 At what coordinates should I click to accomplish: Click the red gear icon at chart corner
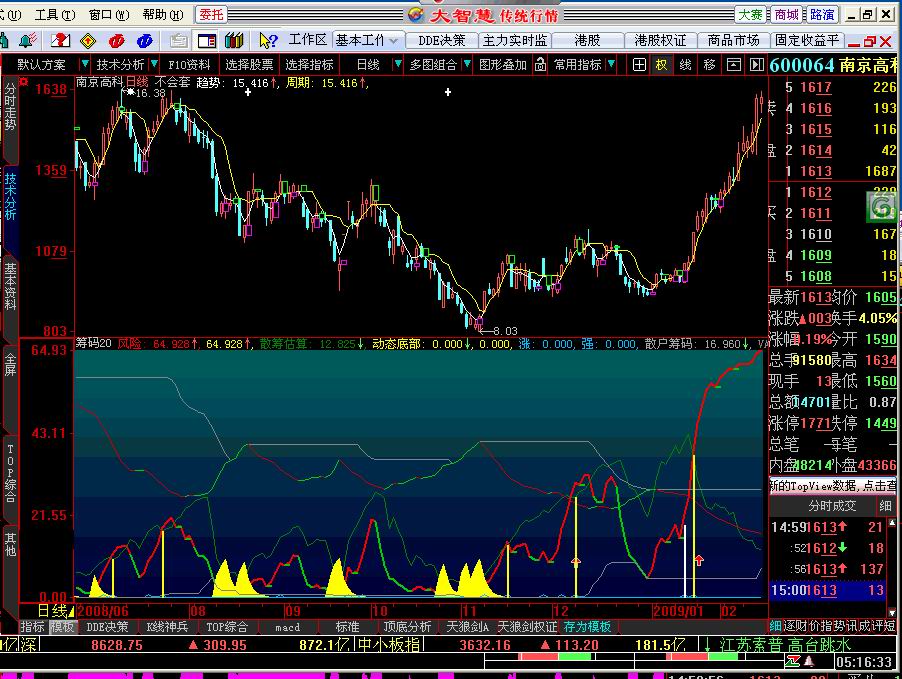tap(24, 82)
